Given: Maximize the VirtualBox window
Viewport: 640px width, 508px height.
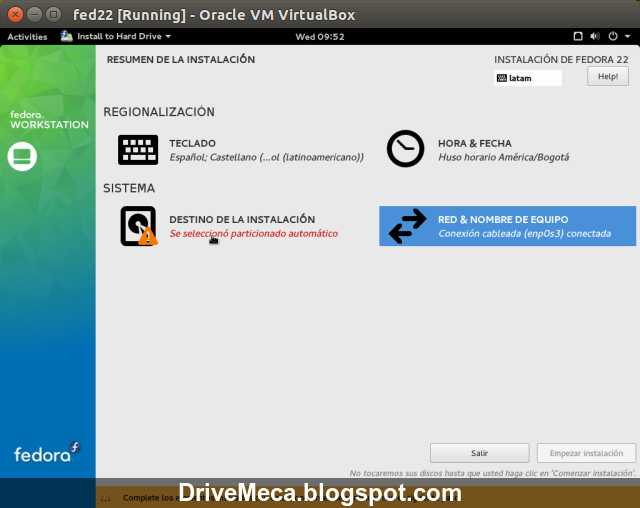Looking at the screenshot, I should (x=53, y=15).
